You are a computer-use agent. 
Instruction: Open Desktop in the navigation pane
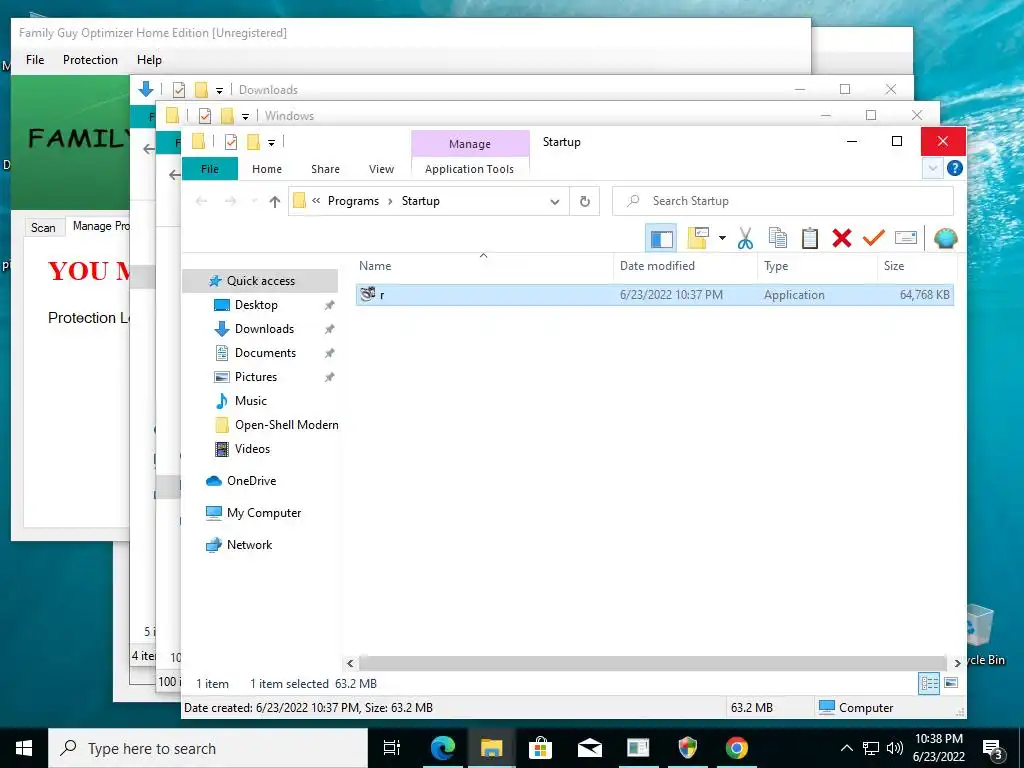[255, 305]
